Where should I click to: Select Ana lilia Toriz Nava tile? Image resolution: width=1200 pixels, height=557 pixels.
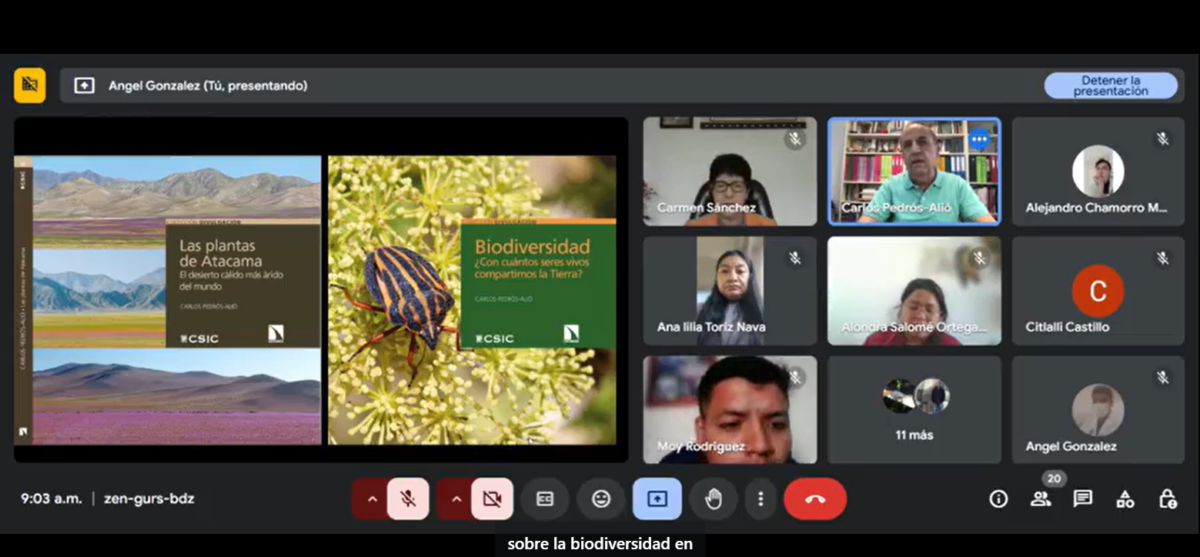pyautogui.click(x=730, y=291)
